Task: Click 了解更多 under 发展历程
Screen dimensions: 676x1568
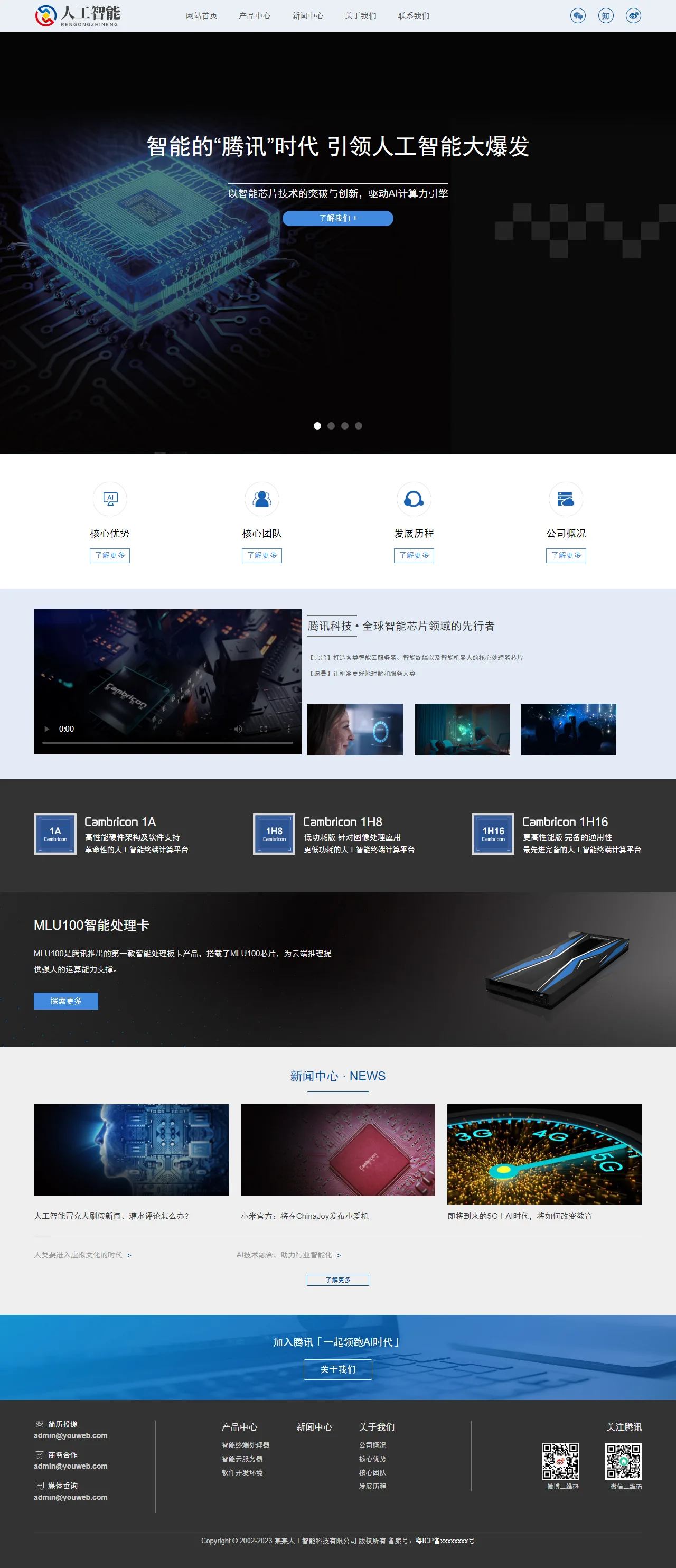Action: pos(415,555)
